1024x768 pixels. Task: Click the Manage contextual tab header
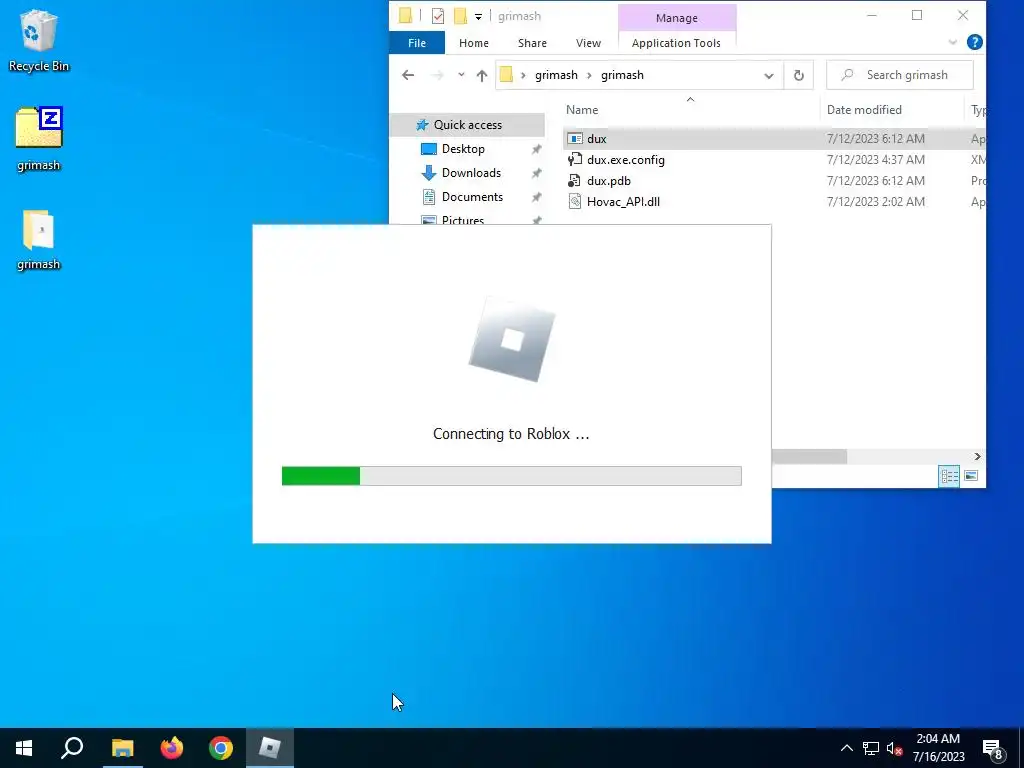pyautogui.click(x=677, y=18)
